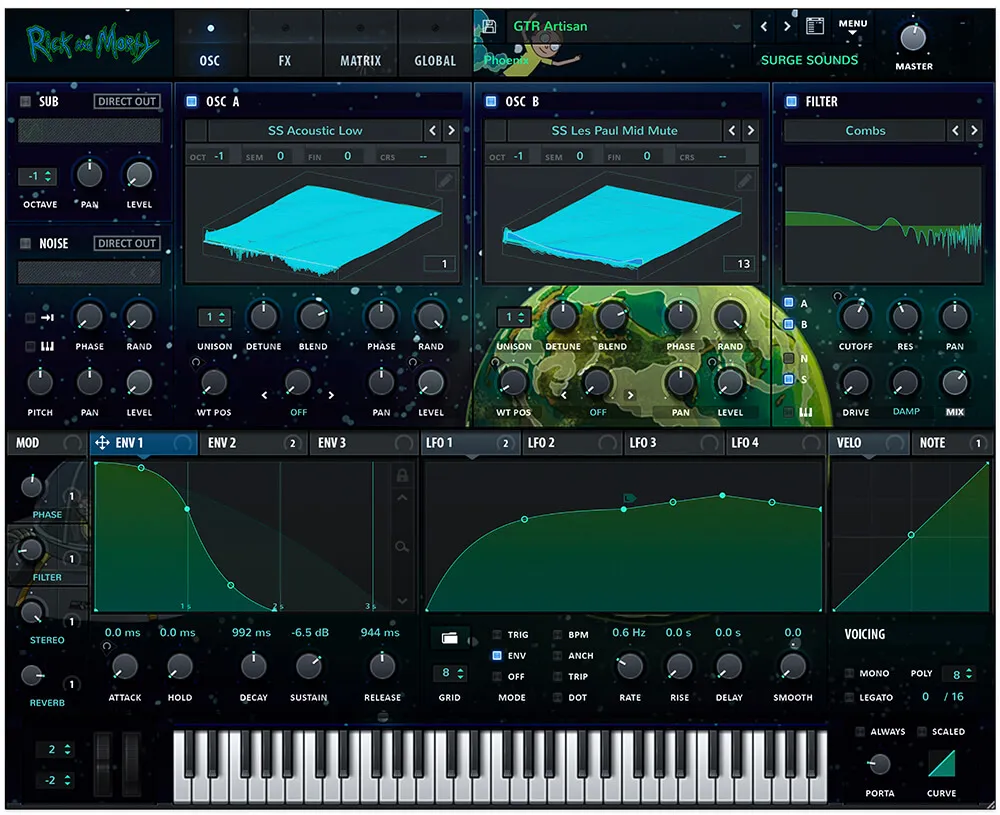Enable LFO TRIG mode
This screenshot has width=1000, height=815.
[x=497, y=635]
